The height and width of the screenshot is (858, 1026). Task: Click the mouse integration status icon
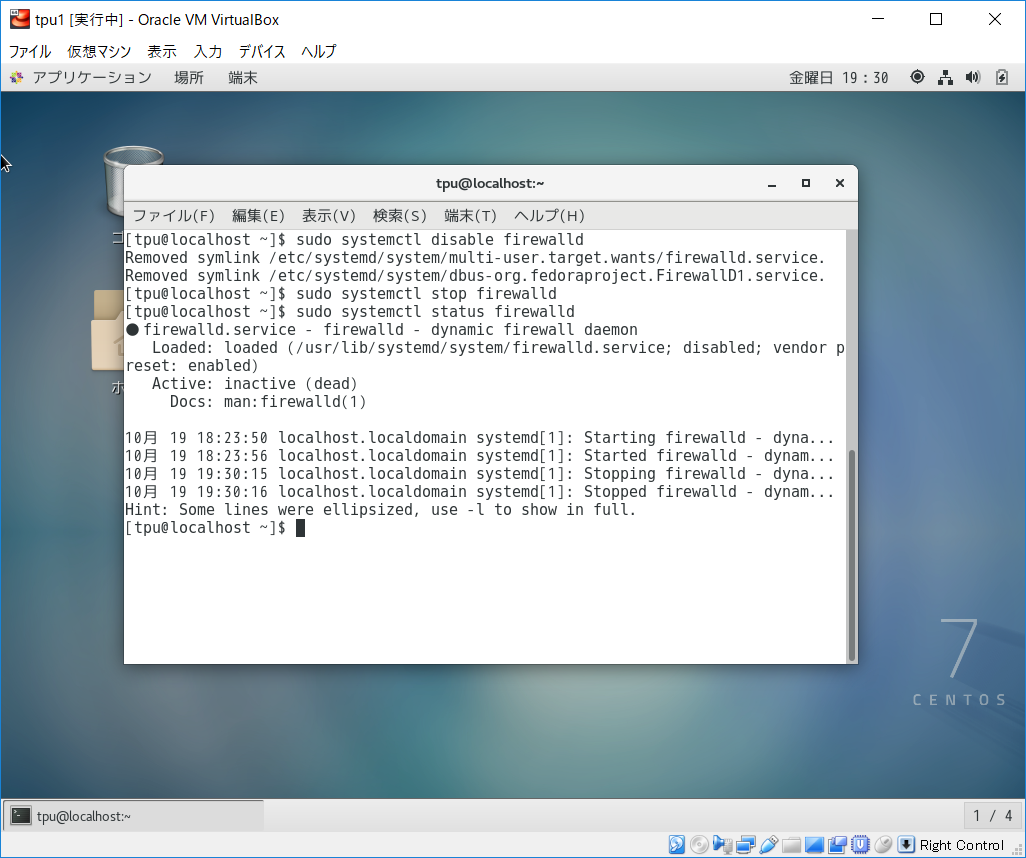click(883, 845)
